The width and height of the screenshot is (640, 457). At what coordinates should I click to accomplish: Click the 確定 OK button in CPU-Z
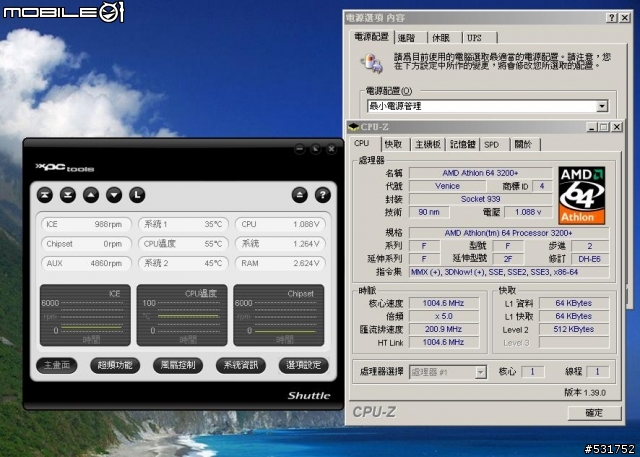point(594,413)
